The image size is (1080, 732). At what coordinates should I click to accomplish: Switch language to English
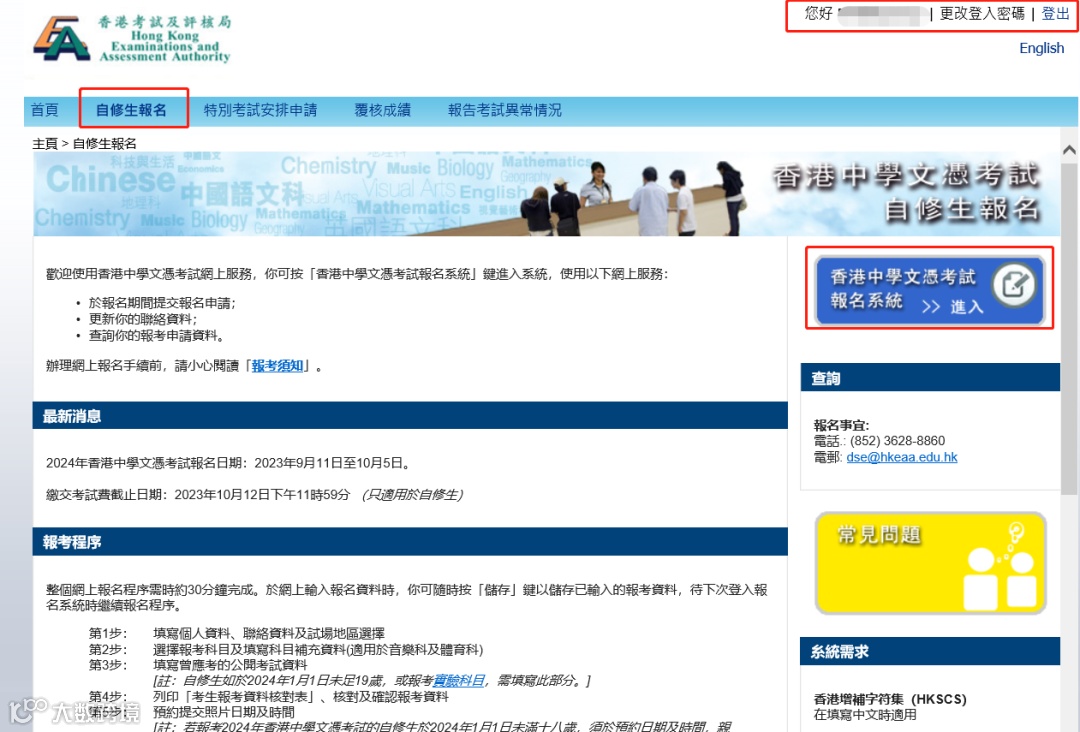point(1041,48)
